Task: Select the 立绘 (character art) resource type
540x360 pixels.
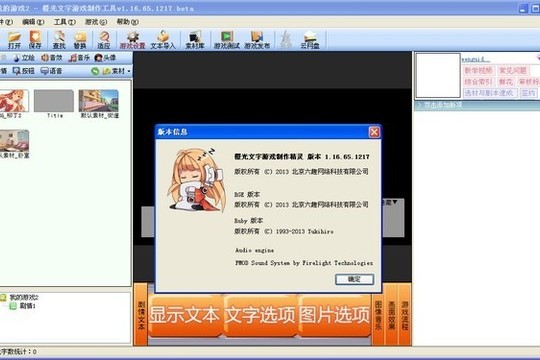Action: tap(24, 58)
